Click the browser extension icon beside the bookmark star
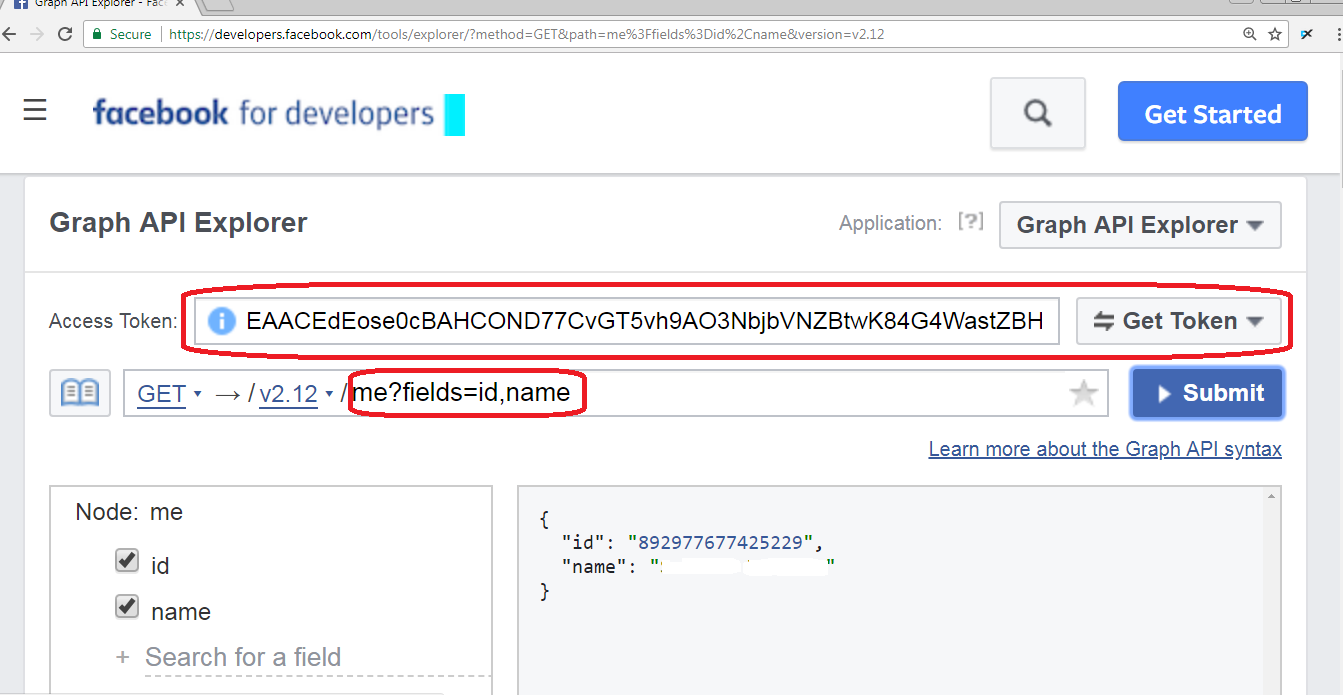 point(1307,34)
